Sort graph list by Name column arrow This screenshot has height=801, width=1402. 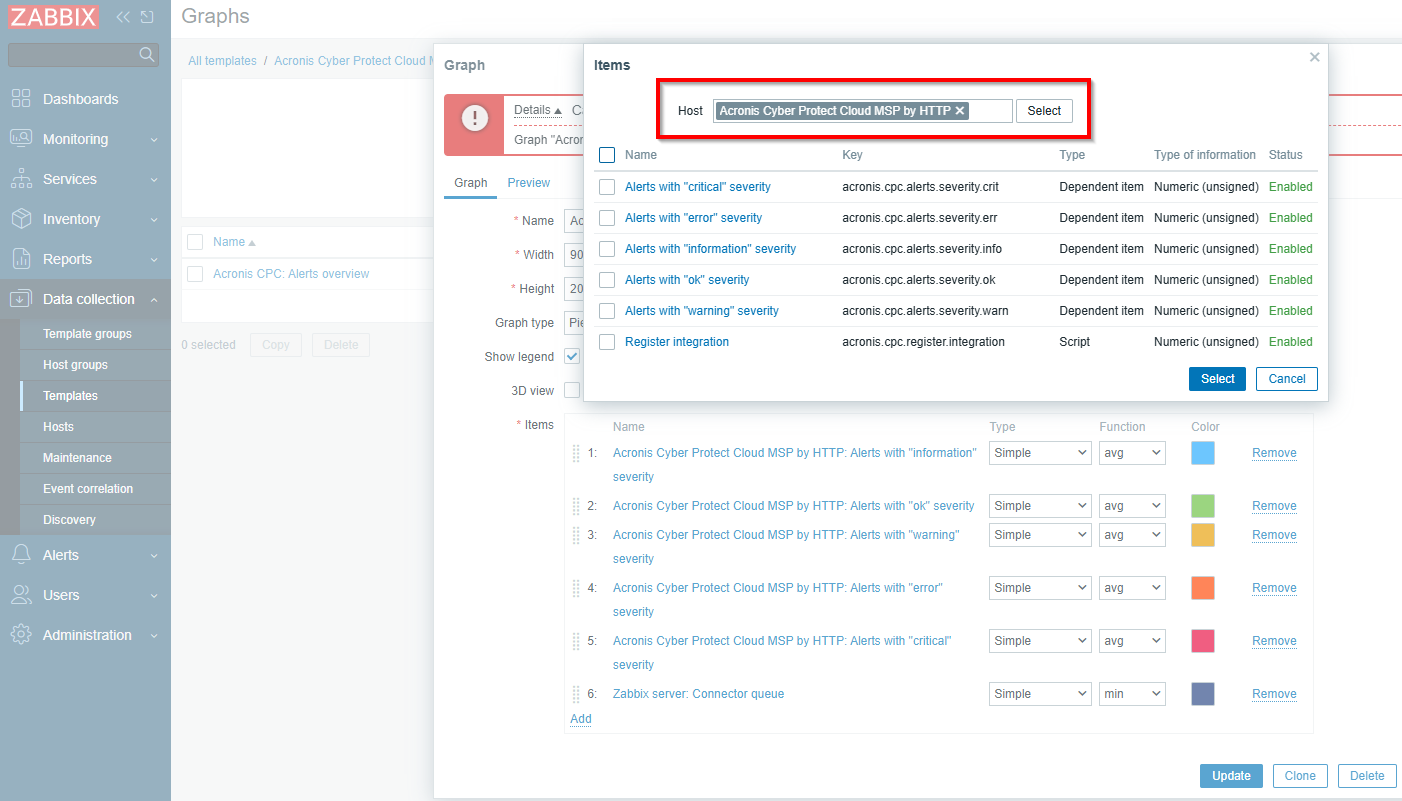[252, 242]
